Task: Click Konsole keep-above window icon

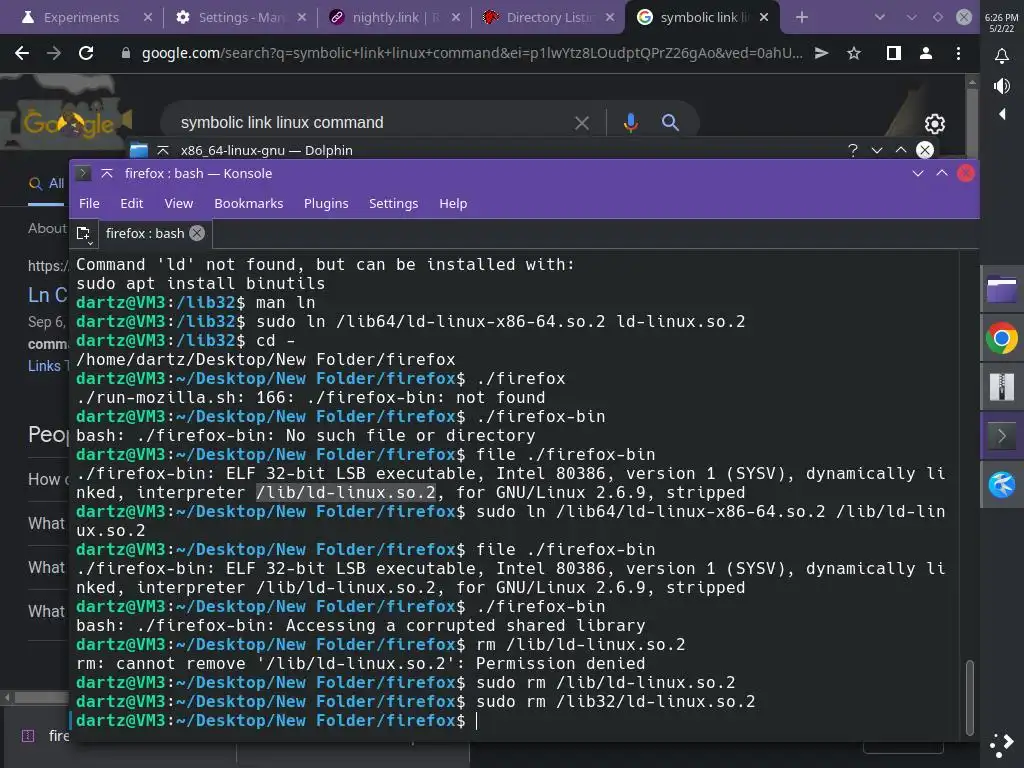Action: point(107,174)
